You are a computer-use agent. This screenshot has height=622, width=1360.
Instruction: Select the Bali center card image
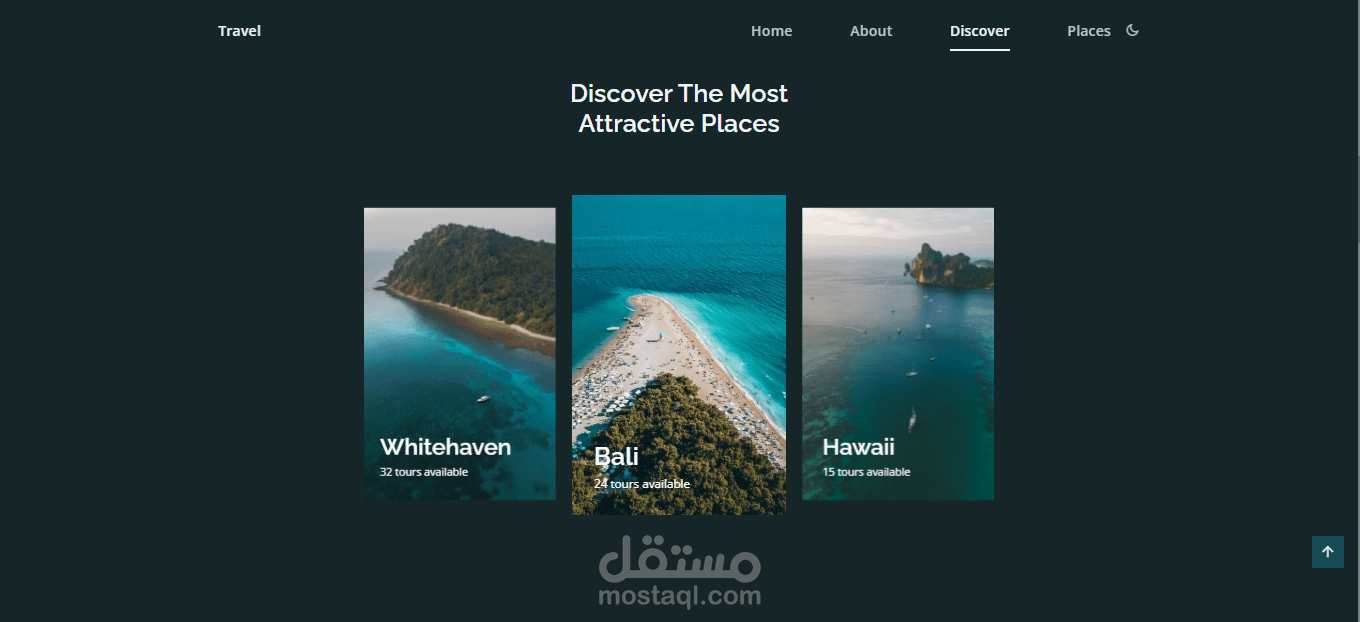(x=679, y=355)
